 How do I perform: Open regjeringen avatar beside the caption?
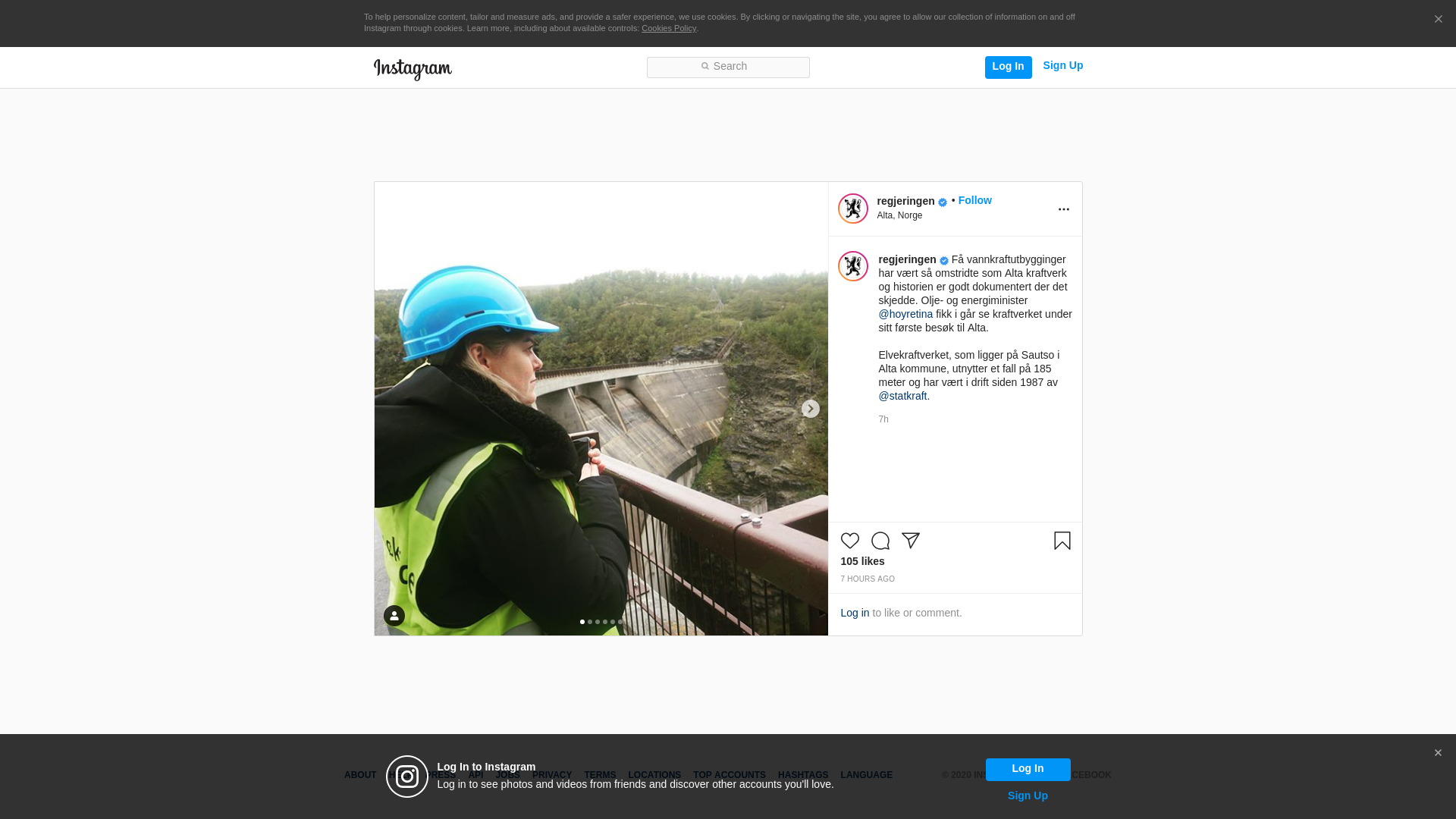point(853,266)
